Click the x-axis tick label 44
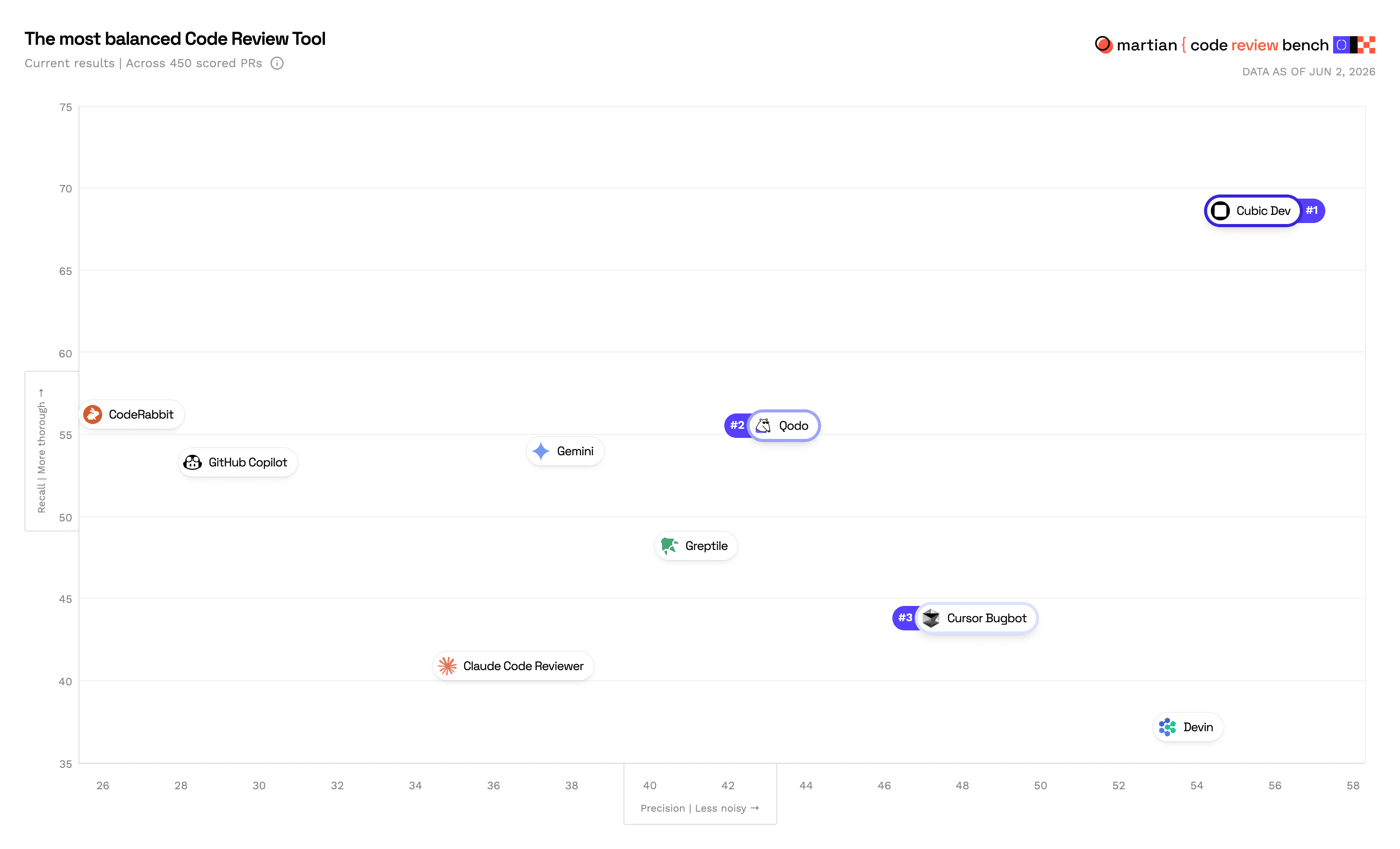The width and height of the screenshot is (1400, 849). [806, 786]
